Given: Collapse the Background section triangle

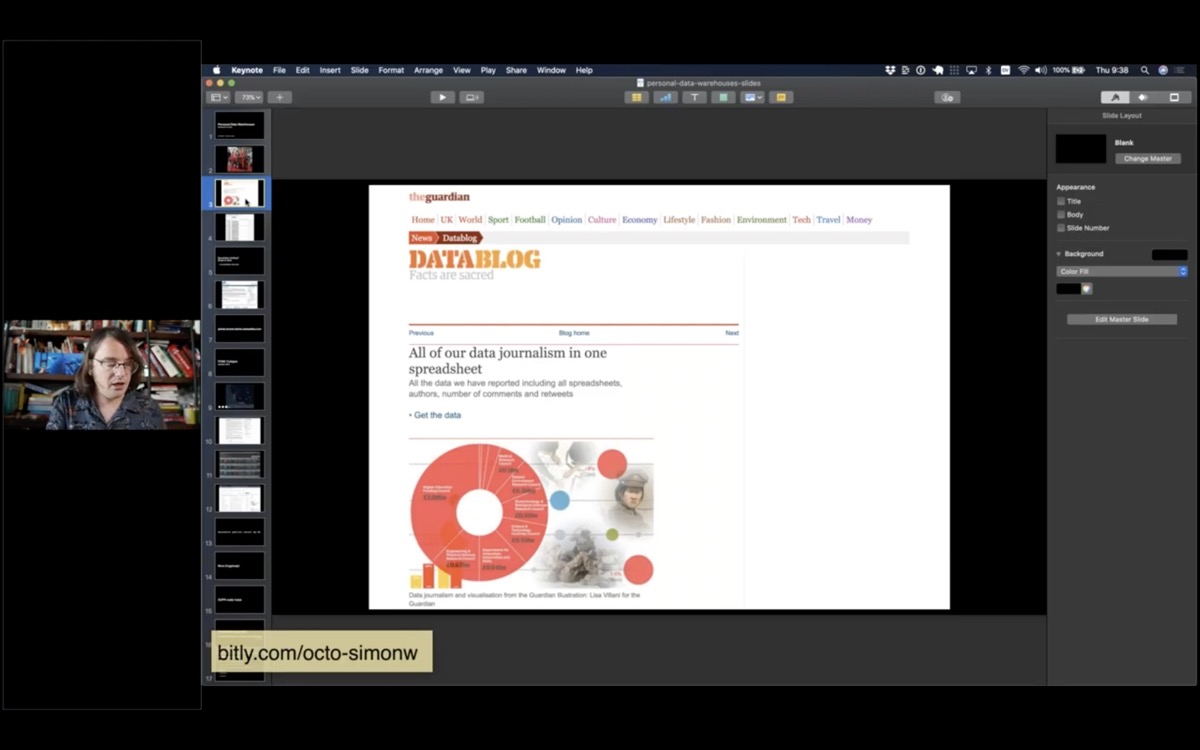Looking at the screenshot, I should (1059, 254).
